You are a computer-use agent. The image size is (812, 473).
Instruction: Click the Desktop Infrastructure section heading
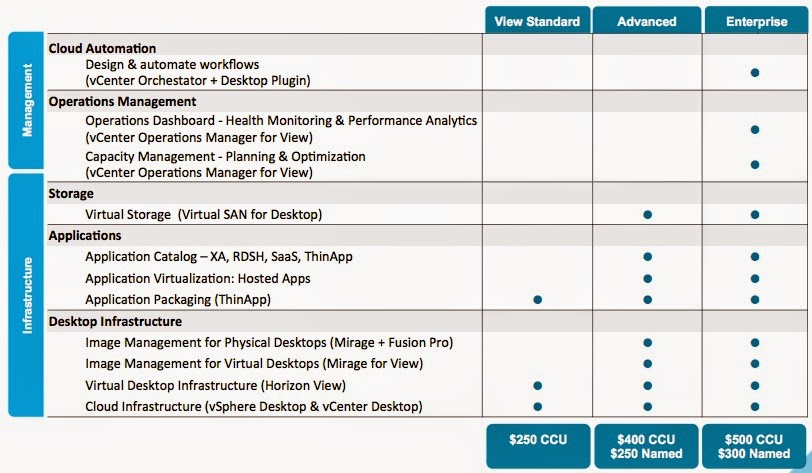[115, 321]
